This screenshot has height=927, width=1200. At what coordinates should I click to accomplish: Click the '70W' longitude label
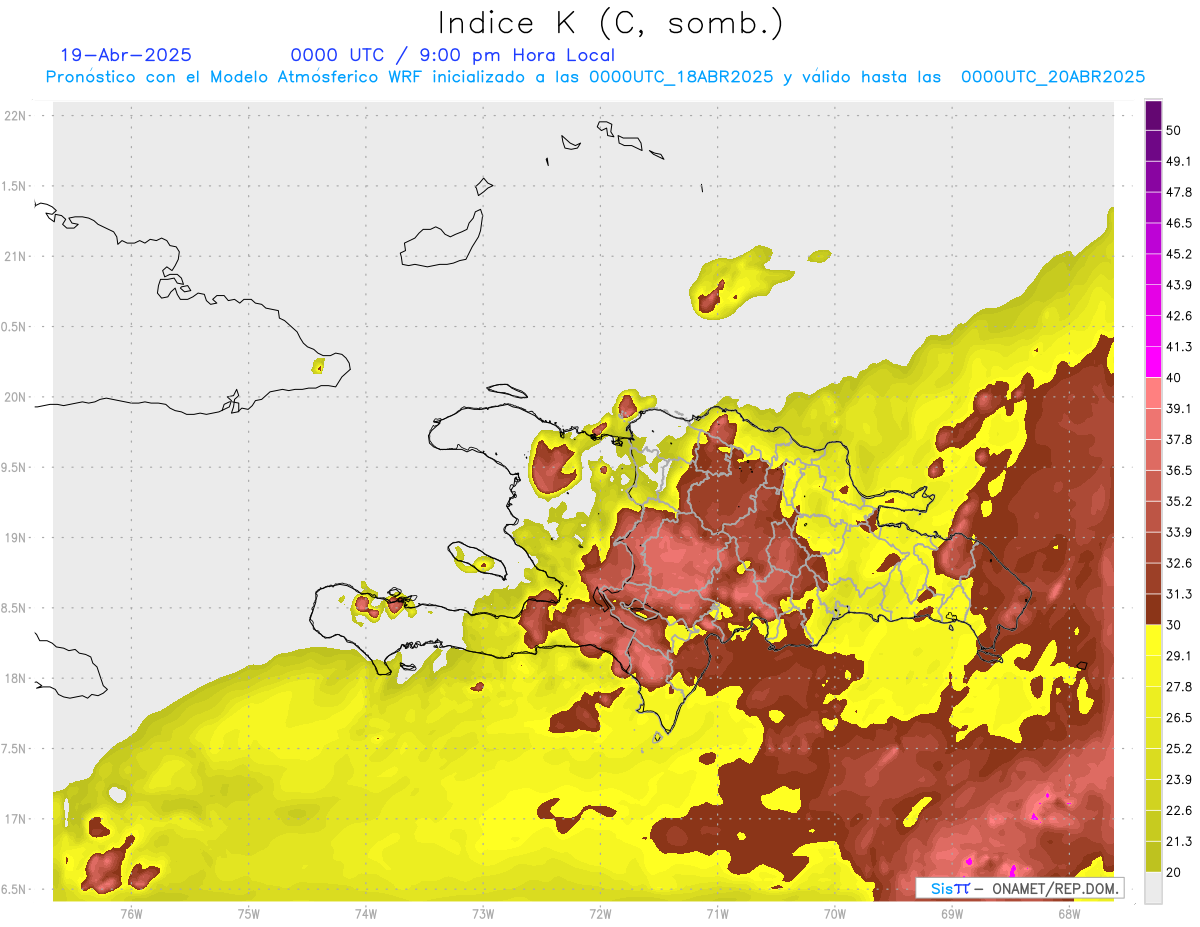835,913
